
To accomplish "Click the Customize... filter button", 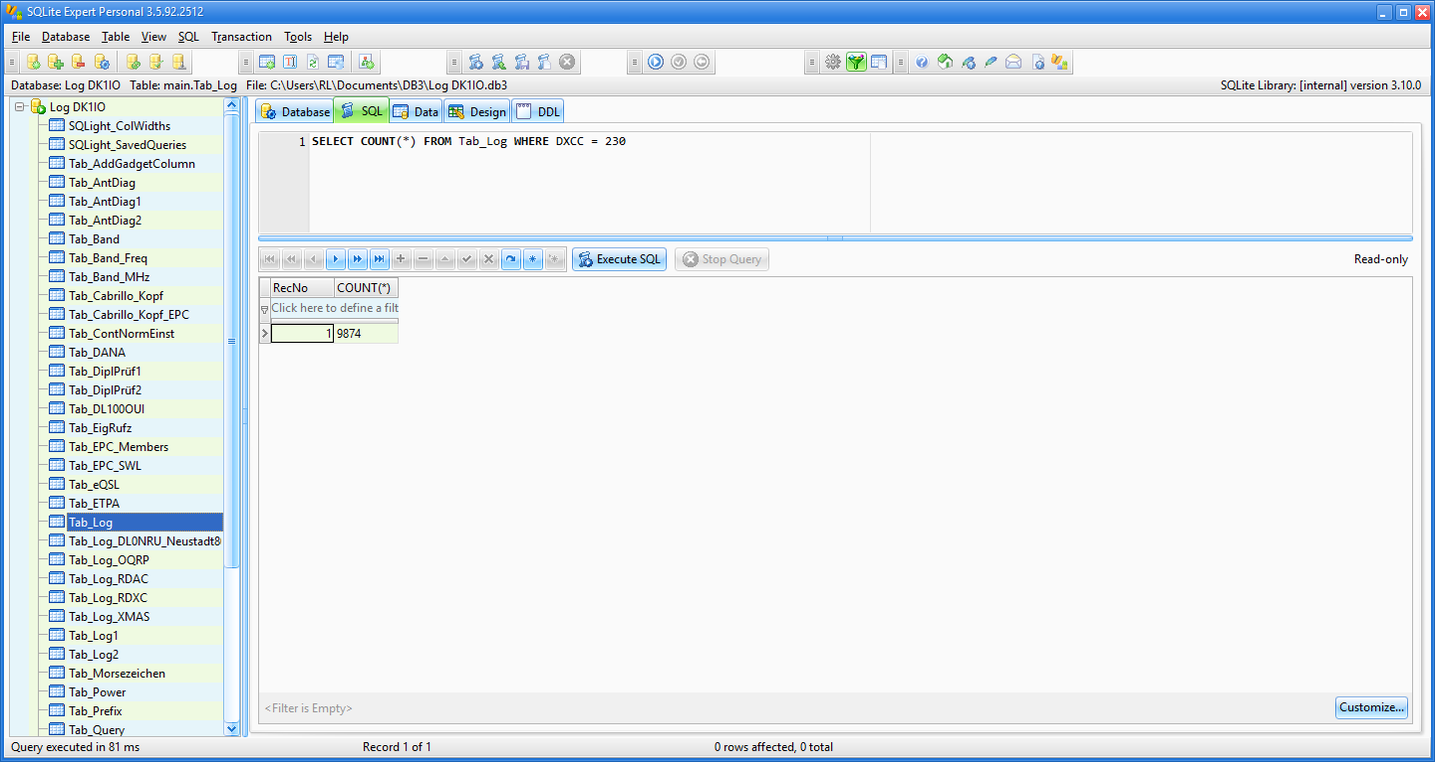I will [x=1371, y=707].
